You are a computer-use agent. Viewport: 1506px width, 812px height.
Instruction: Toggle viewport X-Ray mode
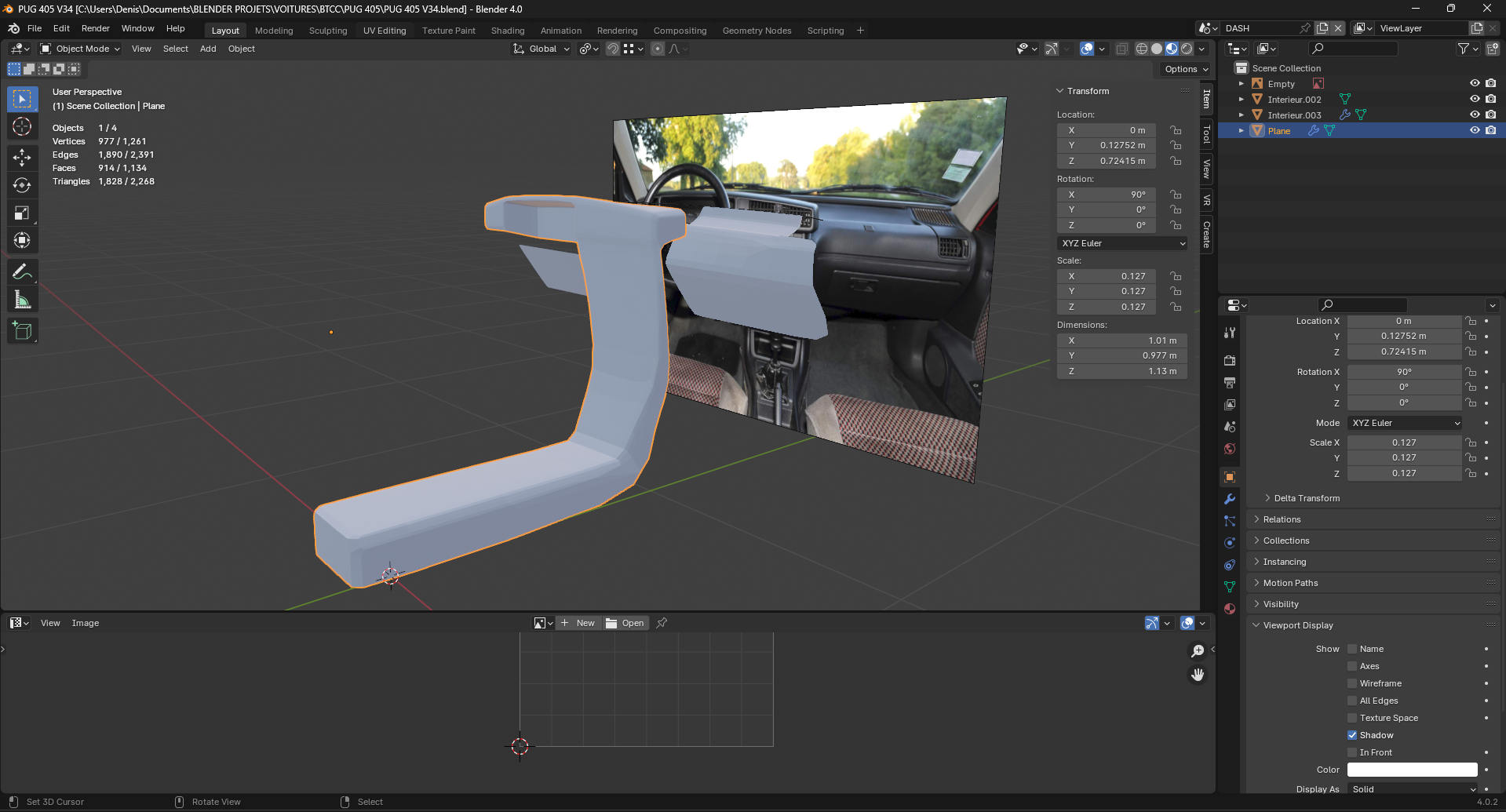[1122, 49]
